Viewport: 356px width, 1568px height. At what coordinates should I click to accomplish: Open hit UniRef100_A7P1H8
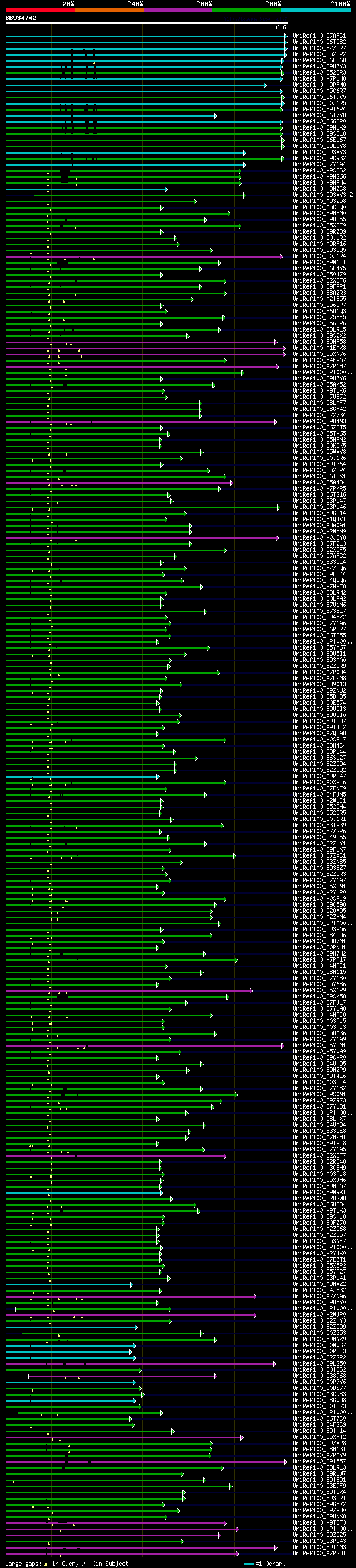point(319,78)
